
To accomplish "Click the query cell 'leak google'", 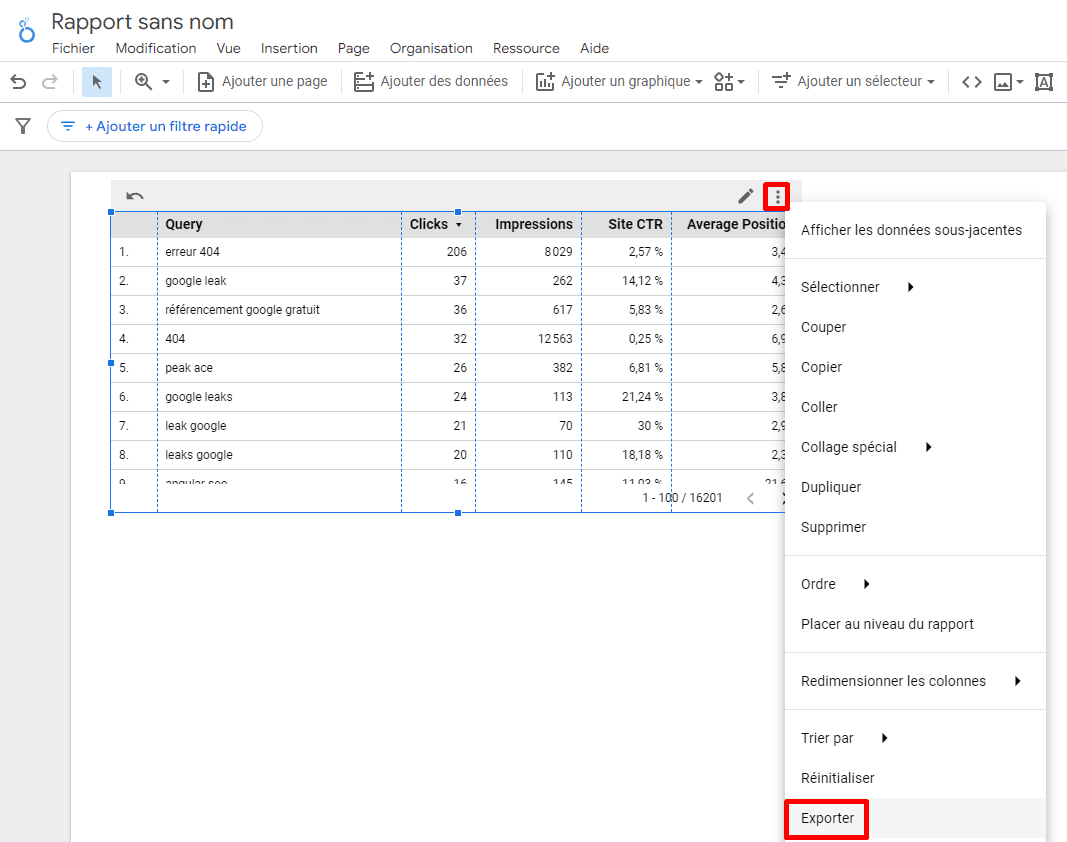I will (196, 426).
